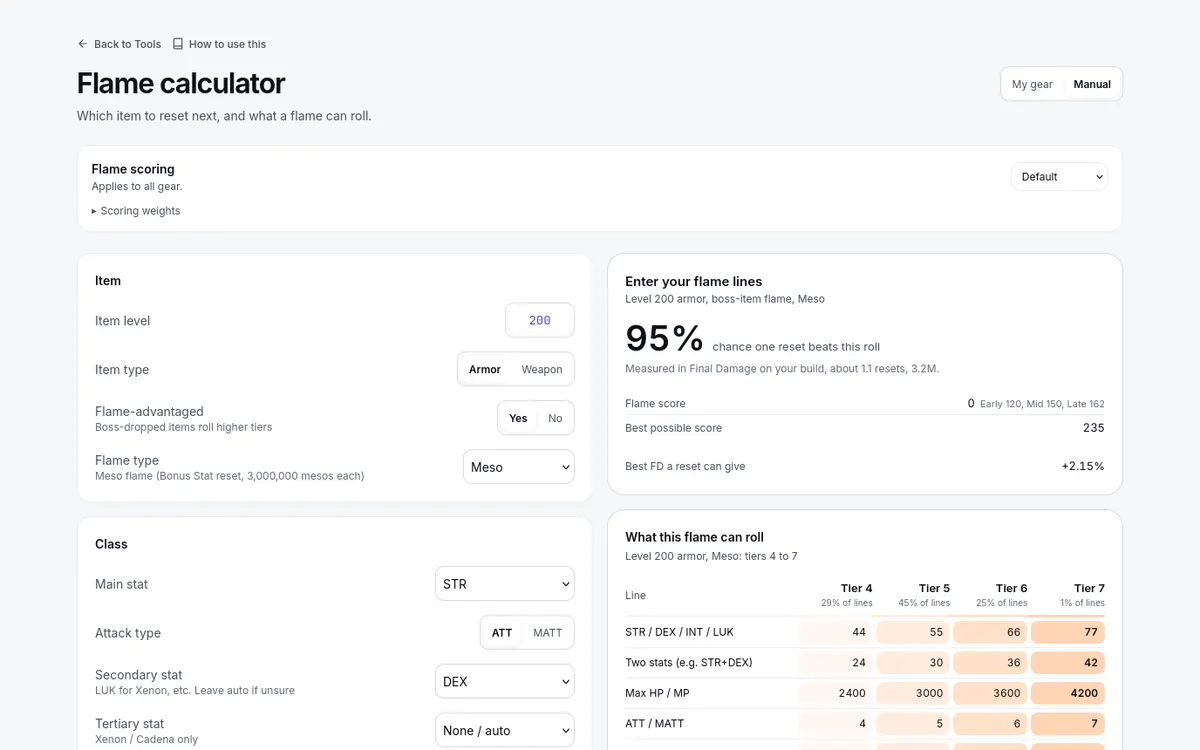
Task: Click the Max HP / MP value 3600
Action: pyautogui.click(x=991, y=693)
